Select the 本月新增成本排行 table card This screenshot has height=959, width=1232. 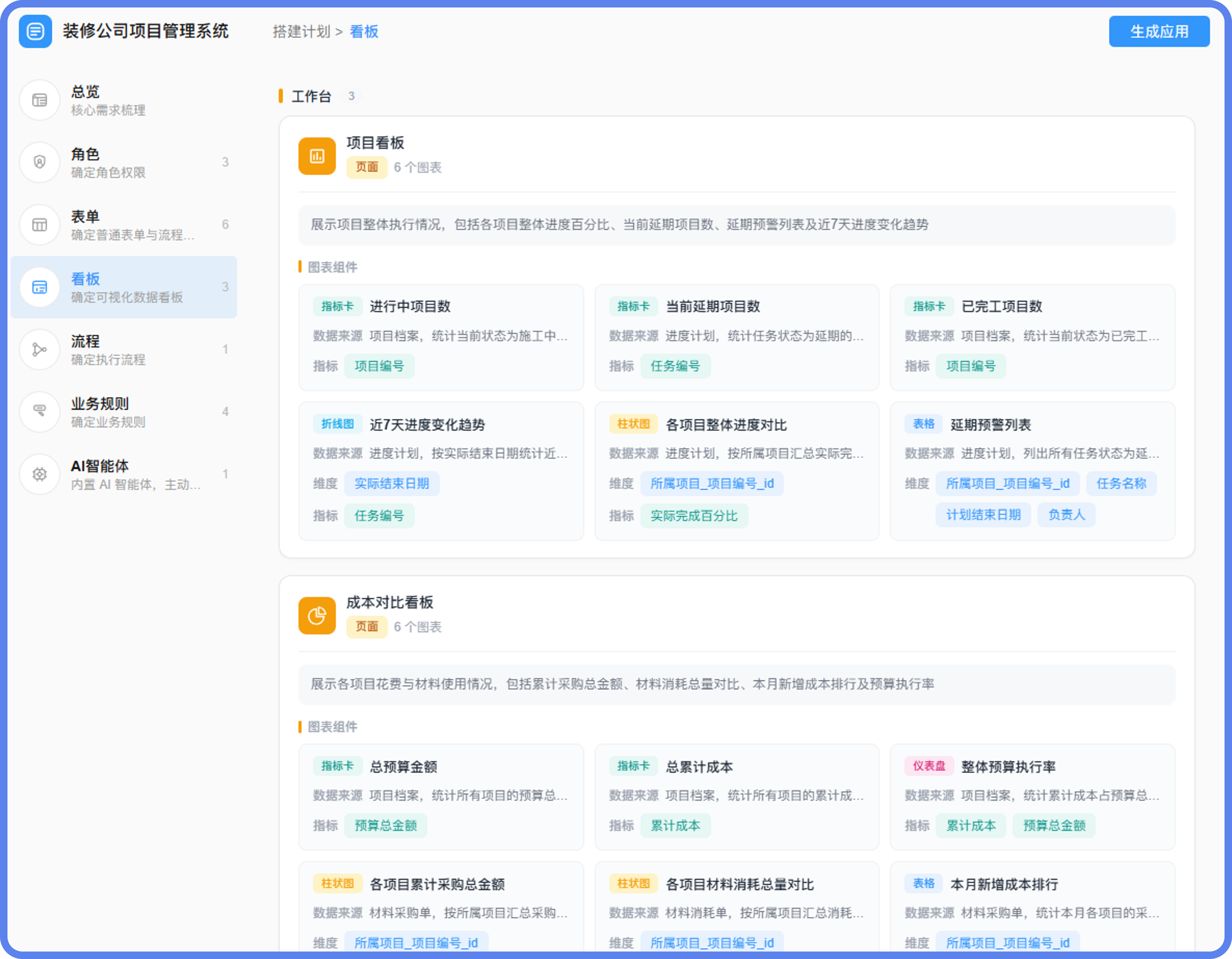coord(1032,907)
